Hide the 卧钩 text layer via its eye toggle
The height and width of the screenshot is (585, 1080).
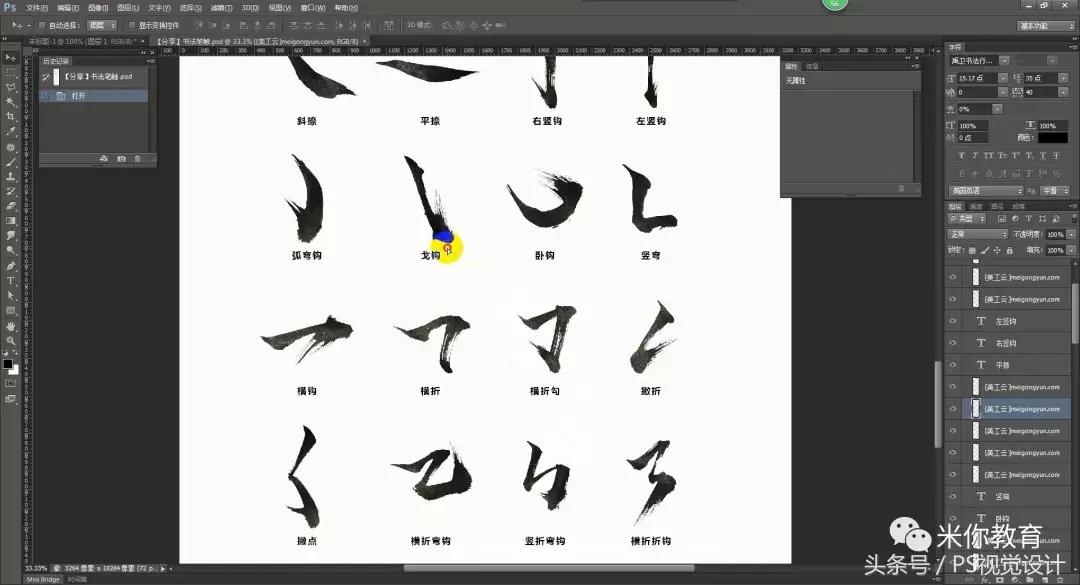point(951,516)
